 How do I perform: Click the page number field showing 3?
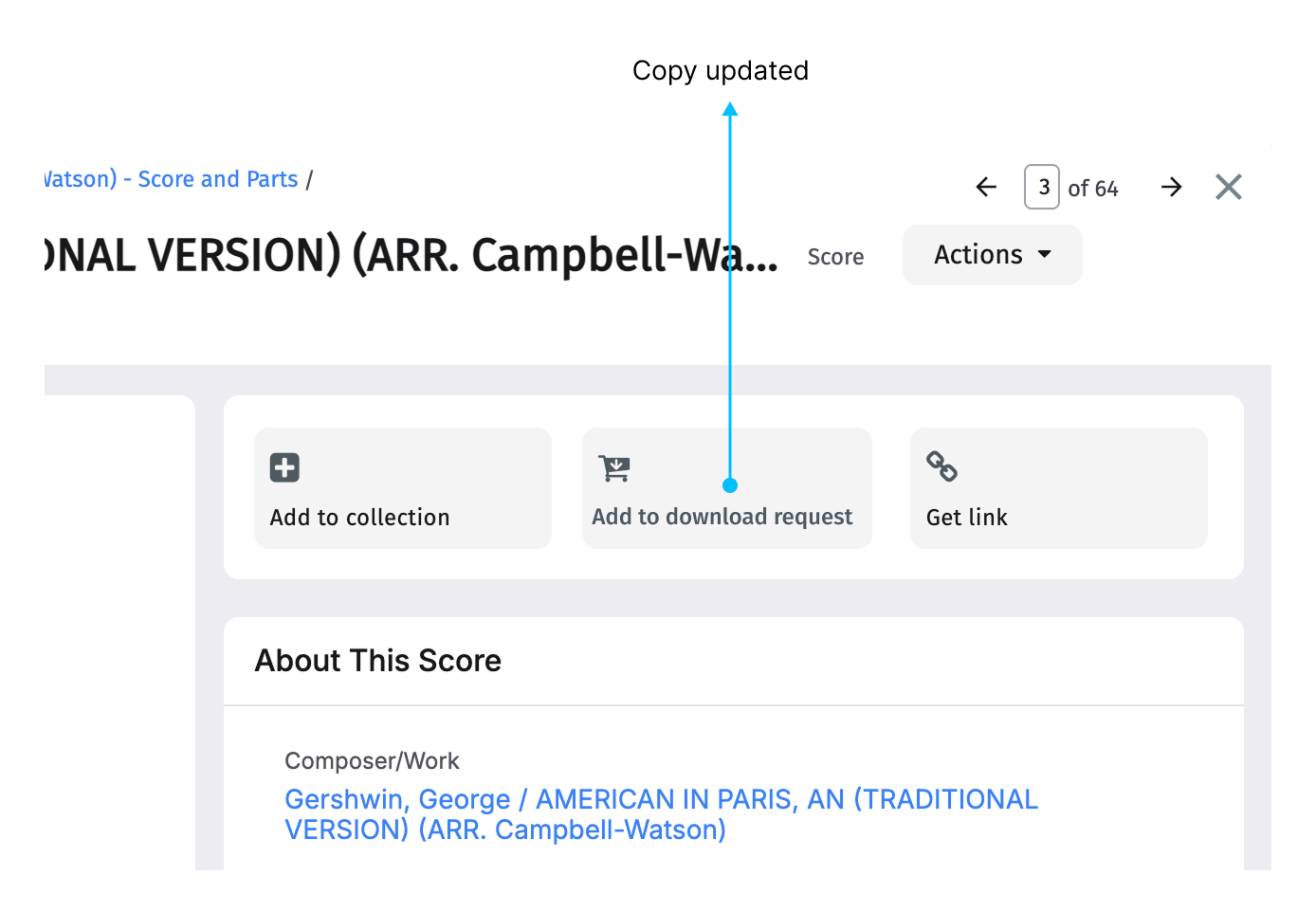coord(1042,187)
